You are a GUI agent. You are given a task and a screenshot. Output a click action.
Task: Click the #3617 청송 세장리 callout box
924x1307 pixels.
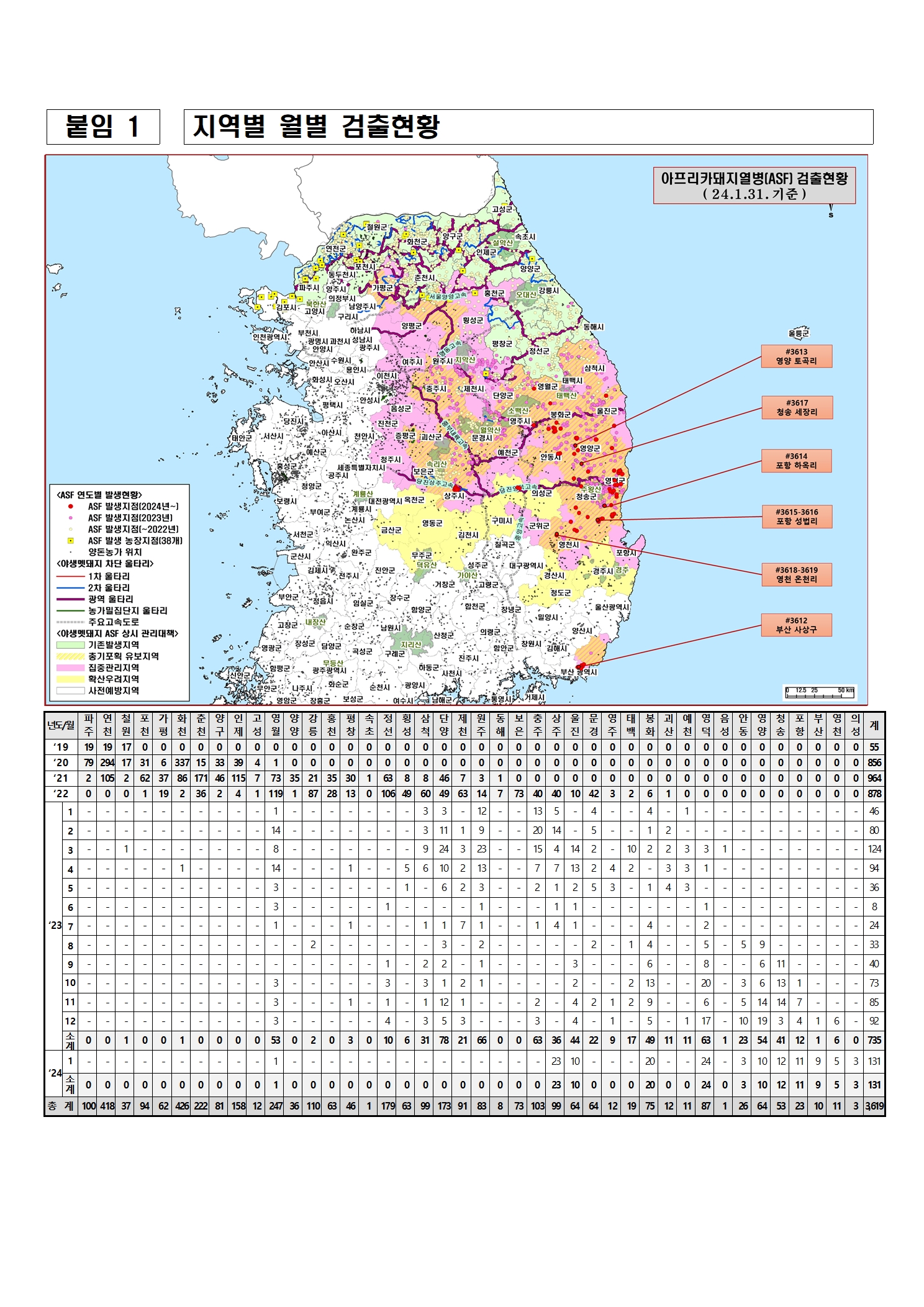tap(796, 407)
